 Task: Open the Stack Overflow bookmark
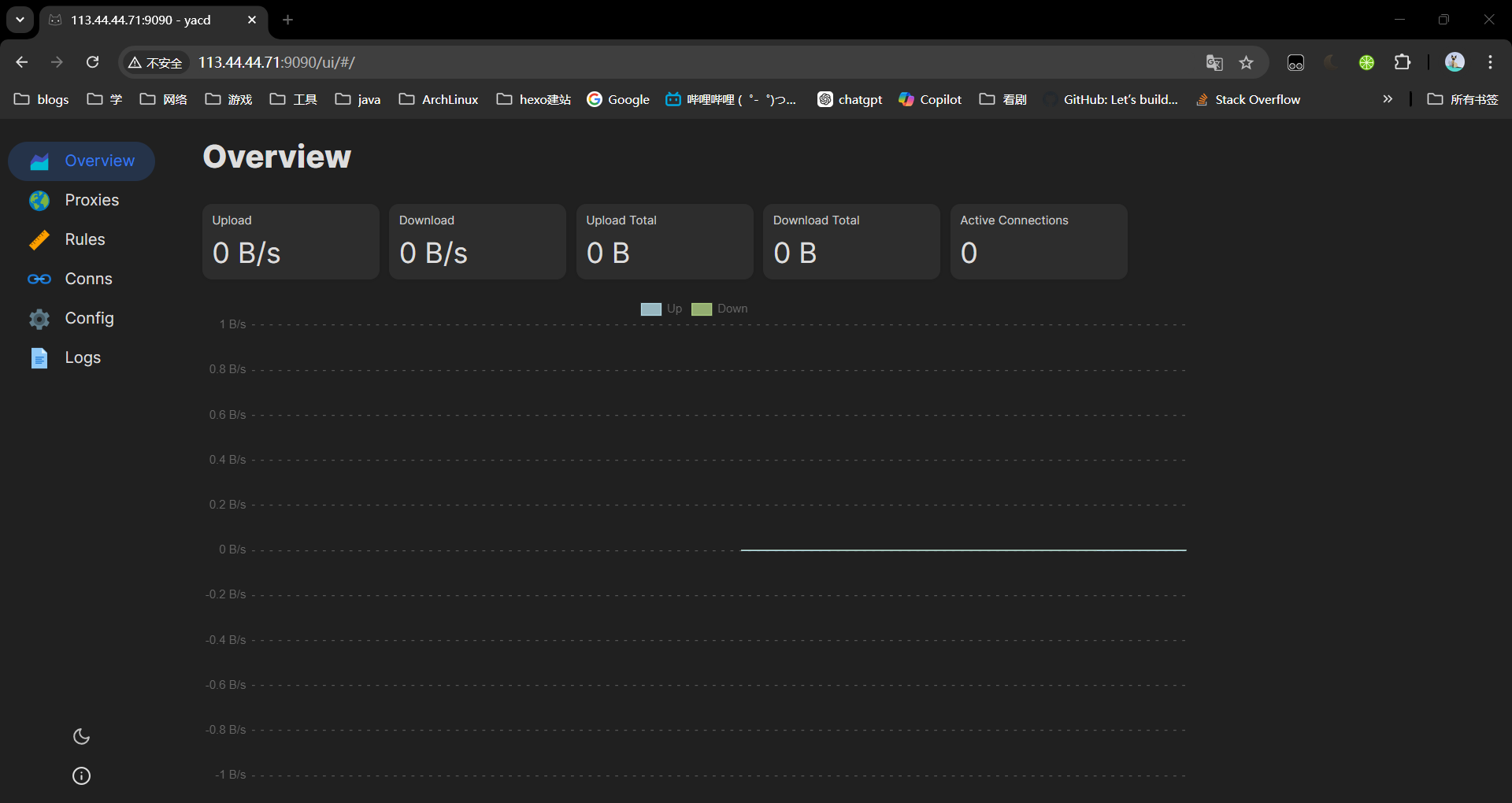1247,99
